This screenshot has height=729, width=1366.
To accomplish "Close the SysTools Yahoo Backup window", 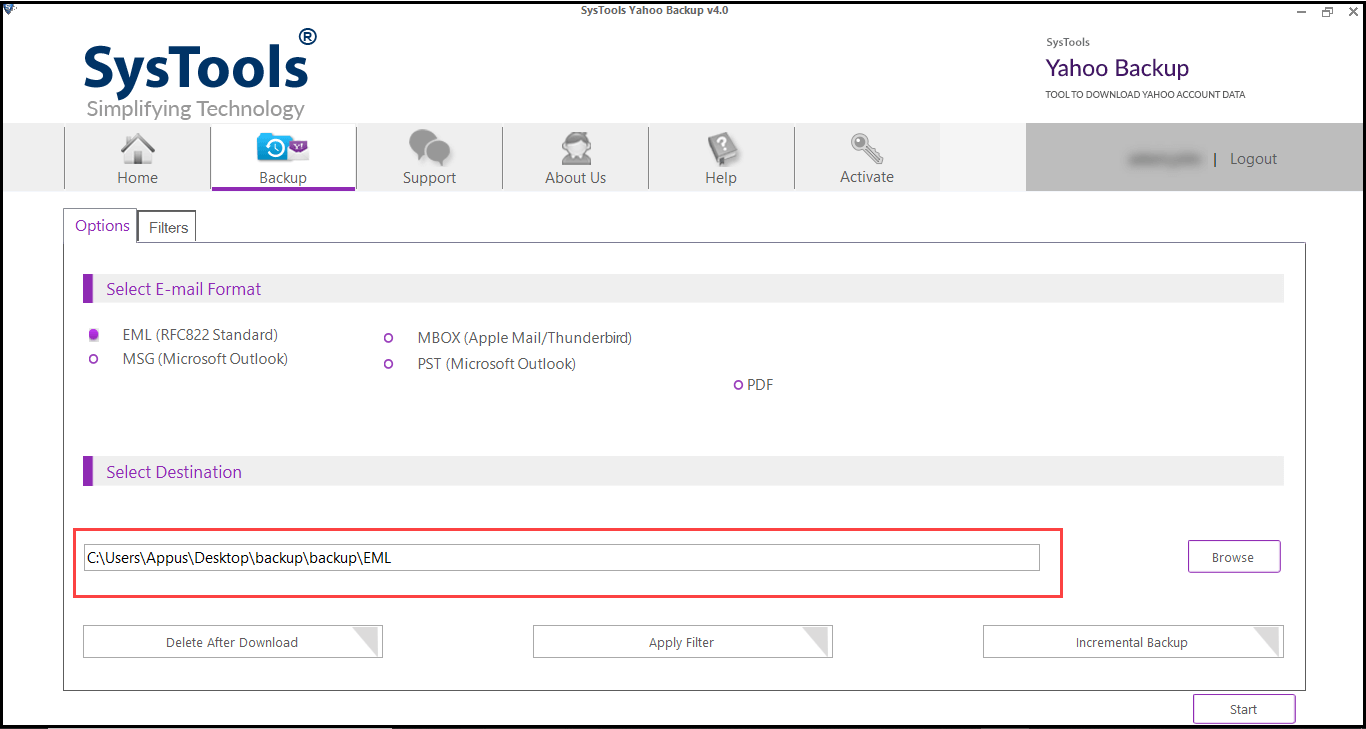I will pyautogui.click(x=1352, y=11).
